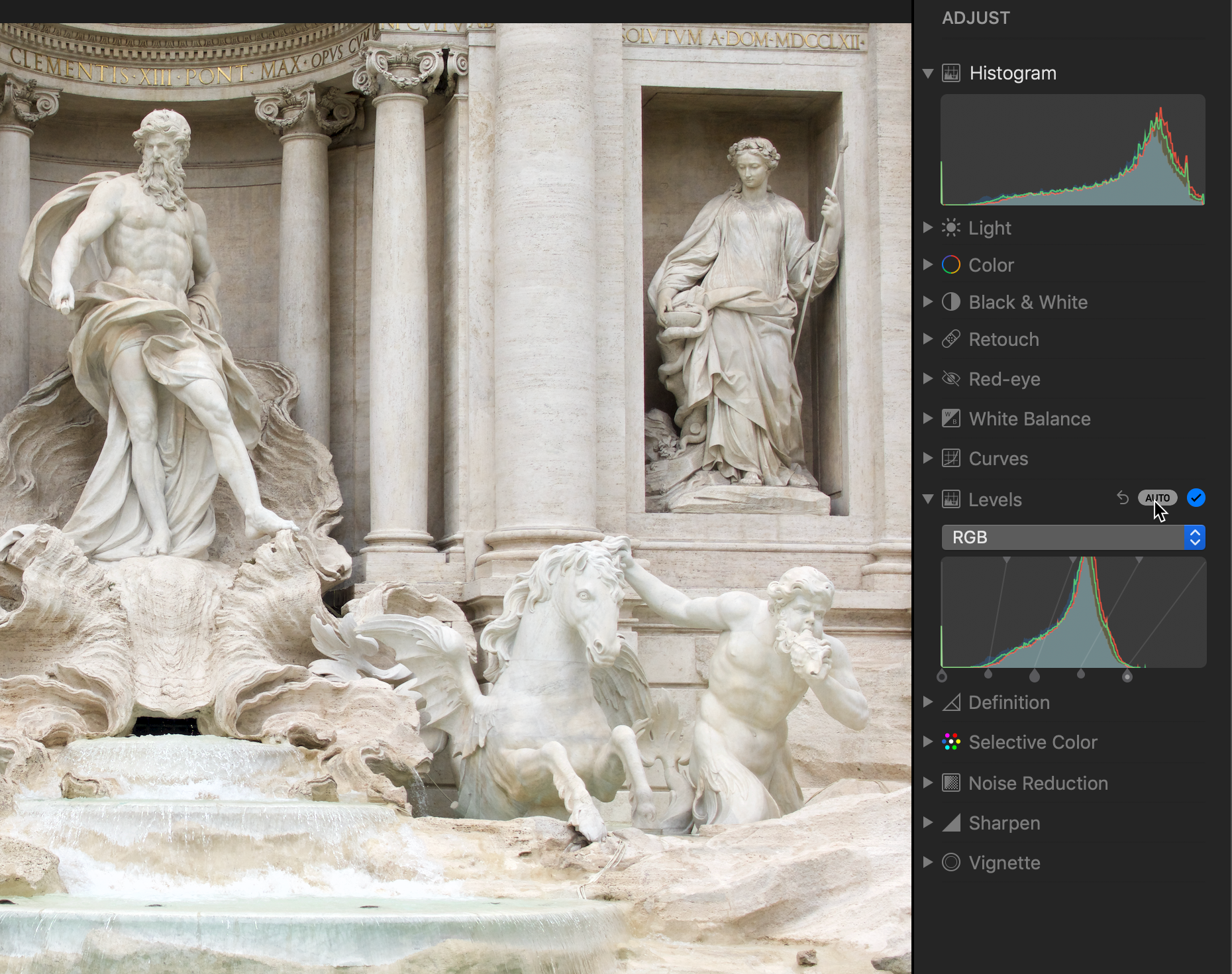1232x974 pixels.
Task: Click the Light adjustment sun icon
Action: [x=951, y=228]
